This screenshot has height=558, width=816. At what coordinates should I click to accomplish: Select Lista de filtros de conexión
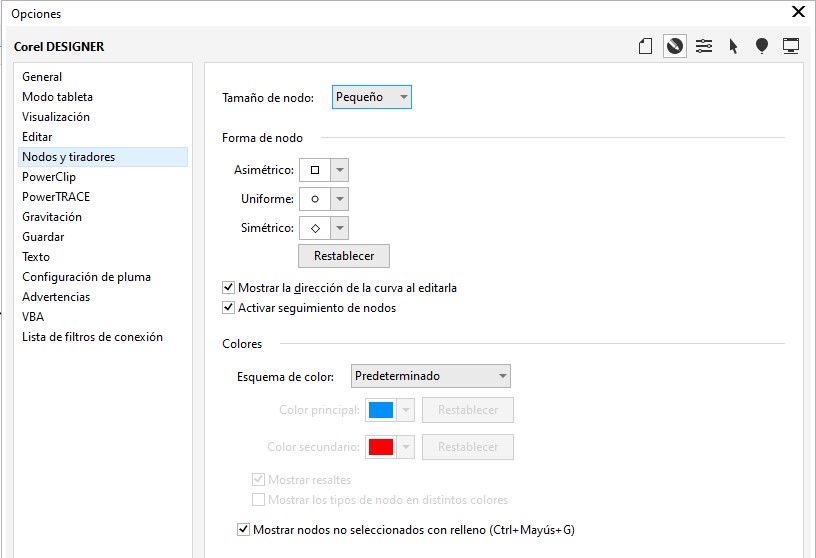point(103,337)
